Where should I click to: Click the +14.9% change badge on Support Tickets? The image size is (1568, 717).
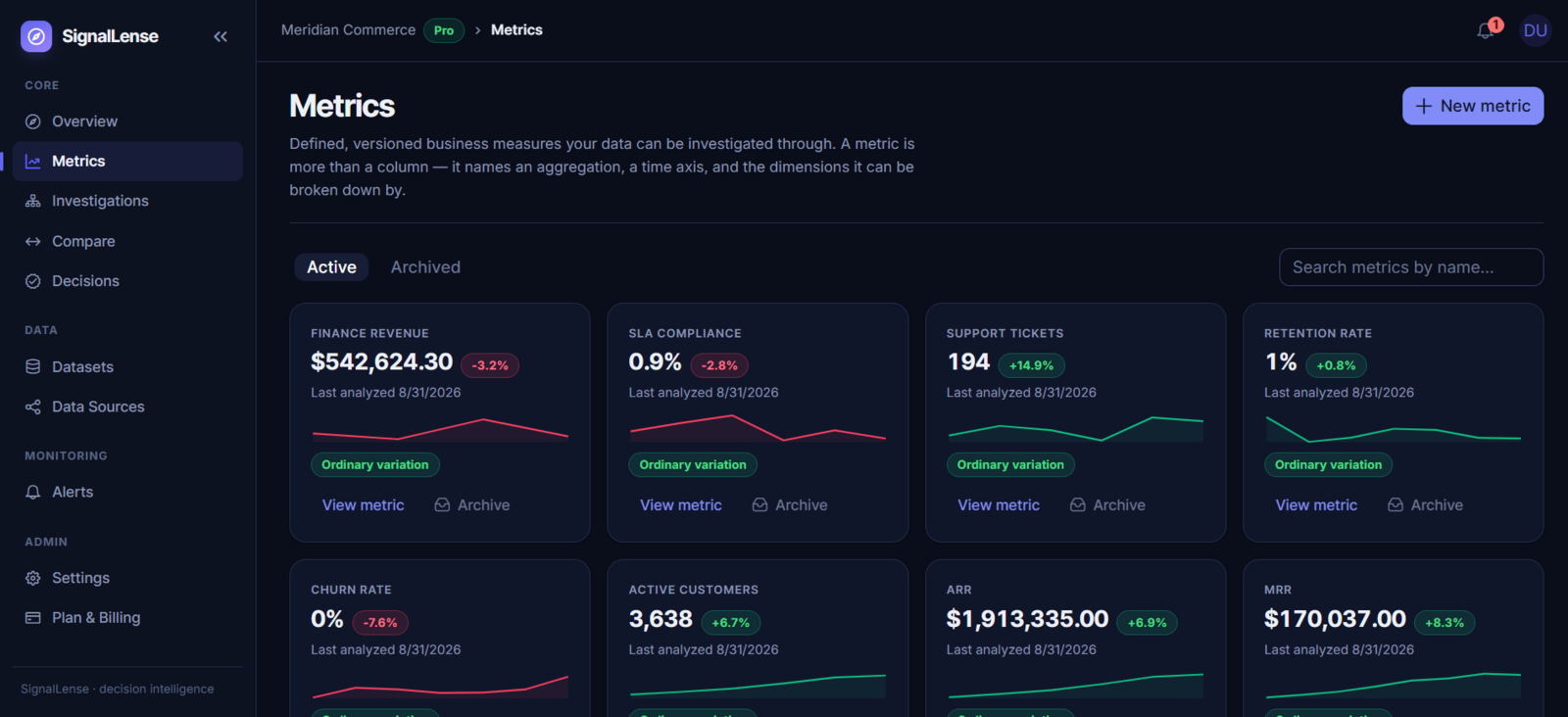pyautogui.click(x=1031, y=365)
